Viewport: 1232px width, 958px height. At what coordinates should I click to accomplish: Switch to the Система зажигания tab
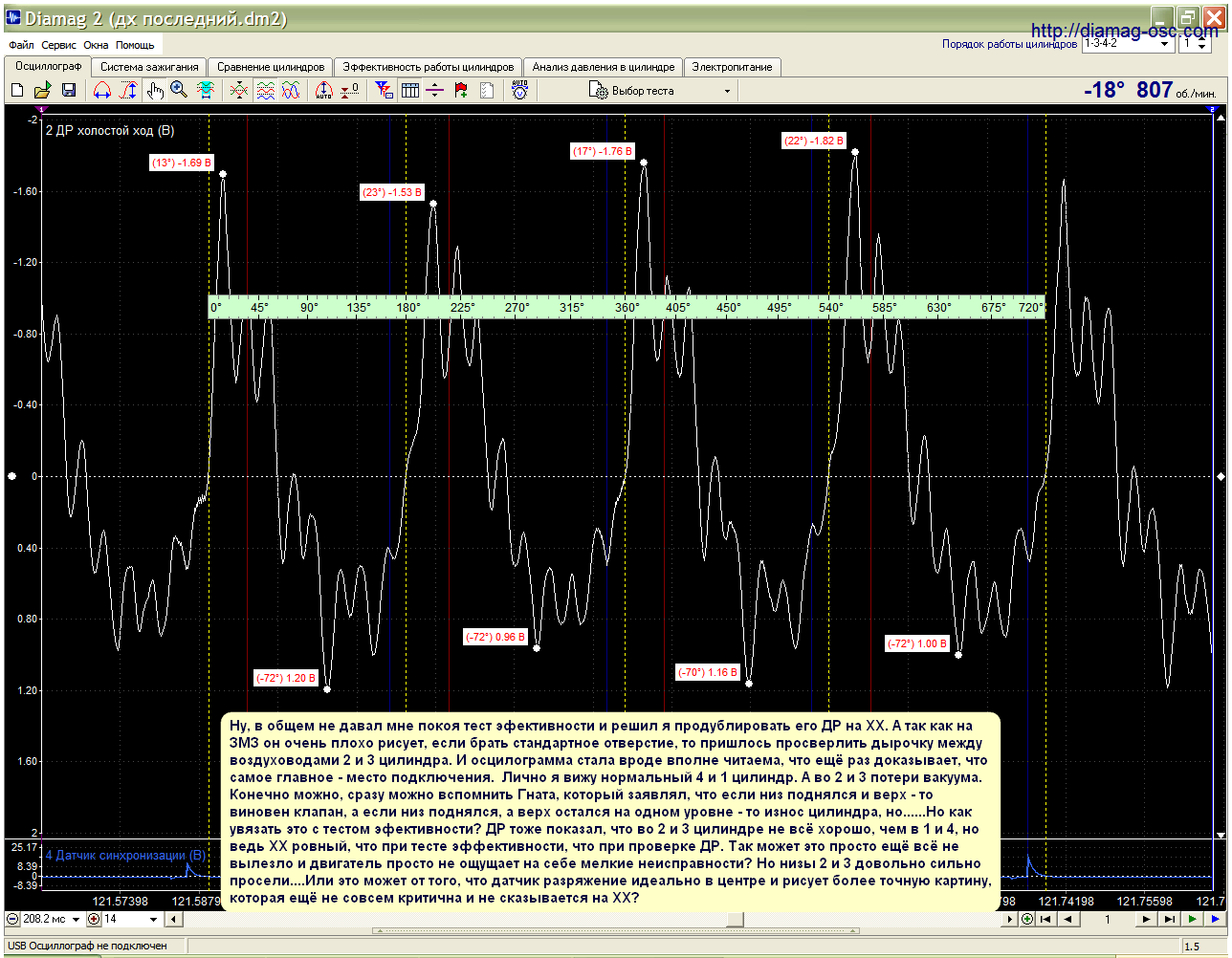click(149, 67)
